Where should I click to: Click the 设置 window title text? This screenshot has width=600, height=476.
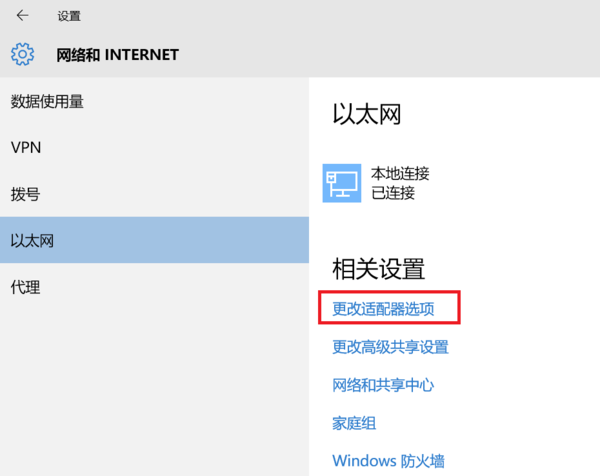[x=69, y=17]
